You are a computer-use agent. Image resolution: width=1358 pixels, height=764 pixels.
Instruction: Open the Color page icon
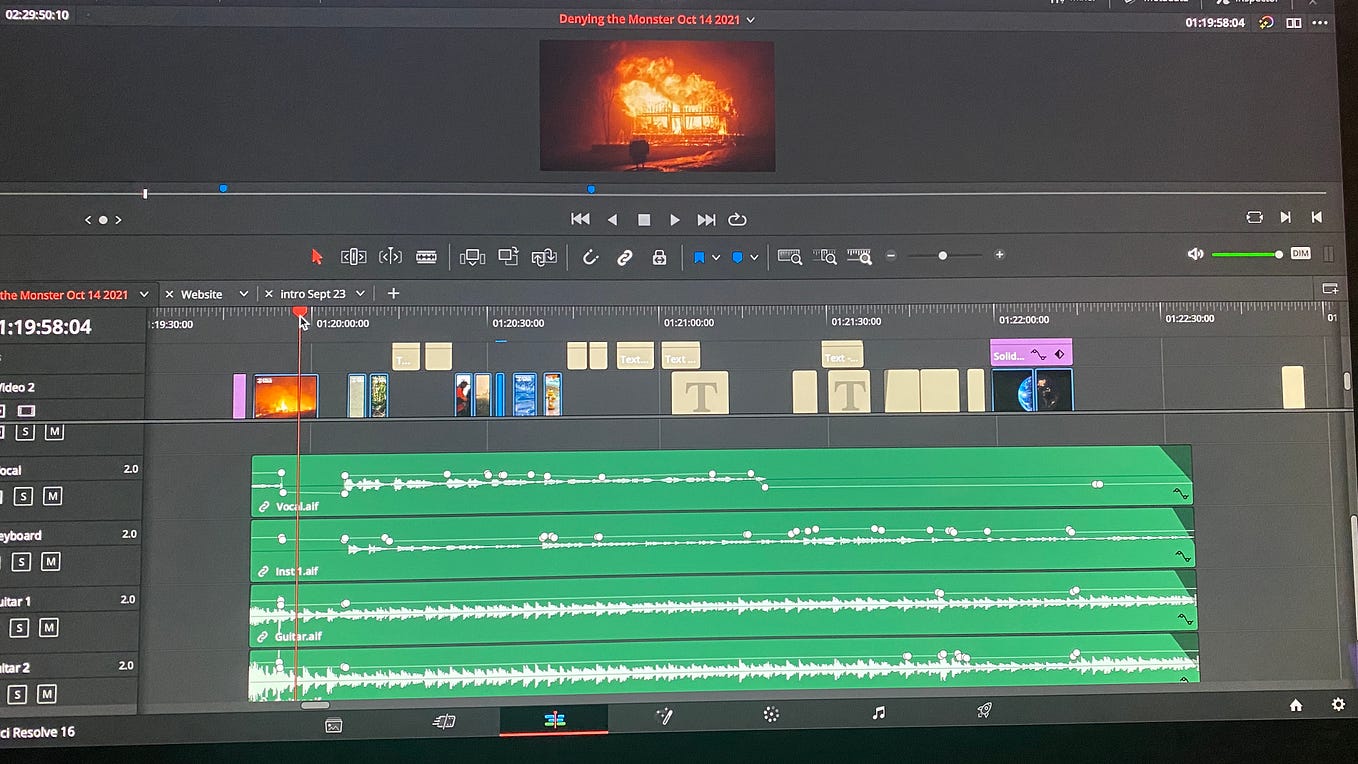pos(771,714)
